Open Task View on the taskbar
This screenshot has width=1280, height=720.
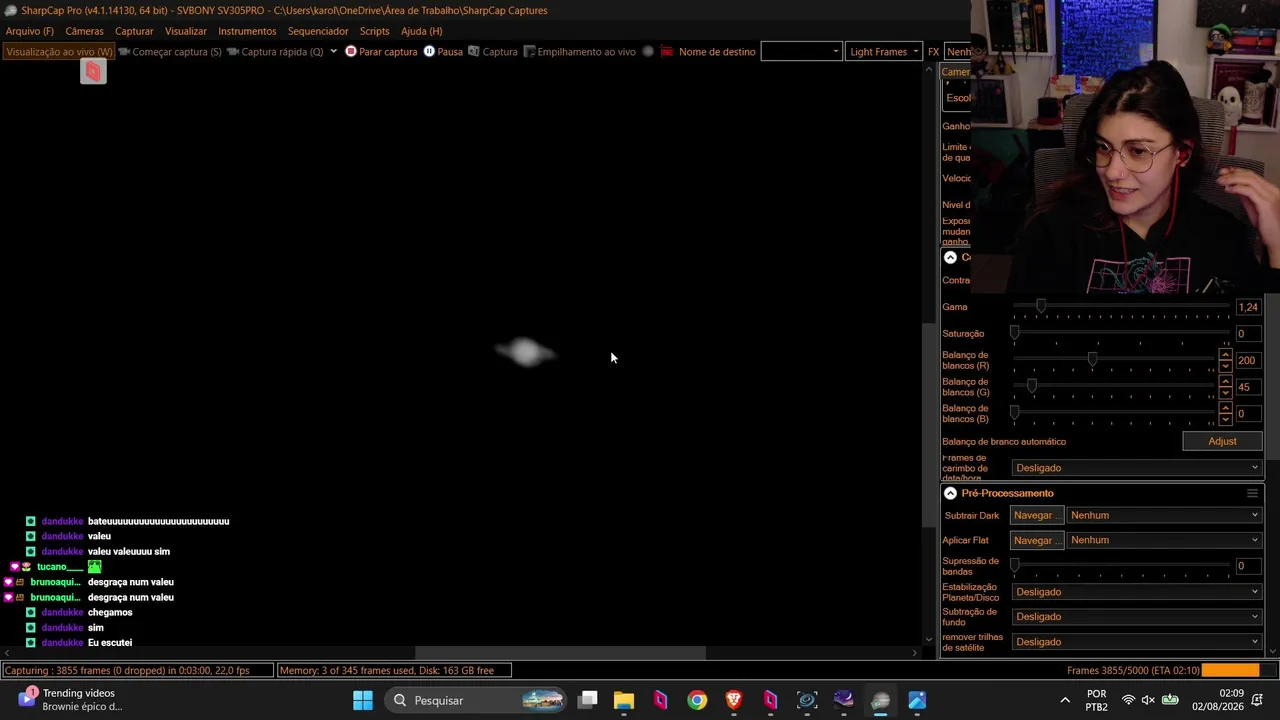pos(588,700)
